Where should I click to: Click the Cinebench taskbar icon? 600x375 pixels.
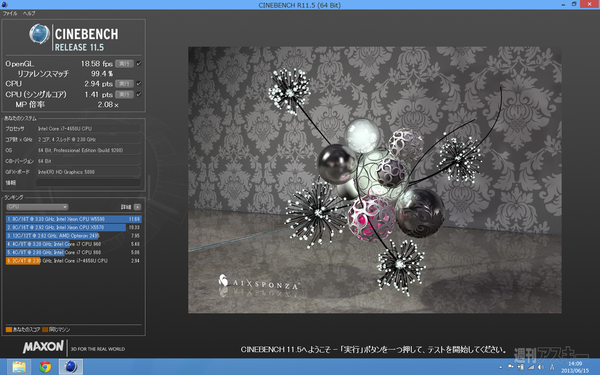point(71,367)
